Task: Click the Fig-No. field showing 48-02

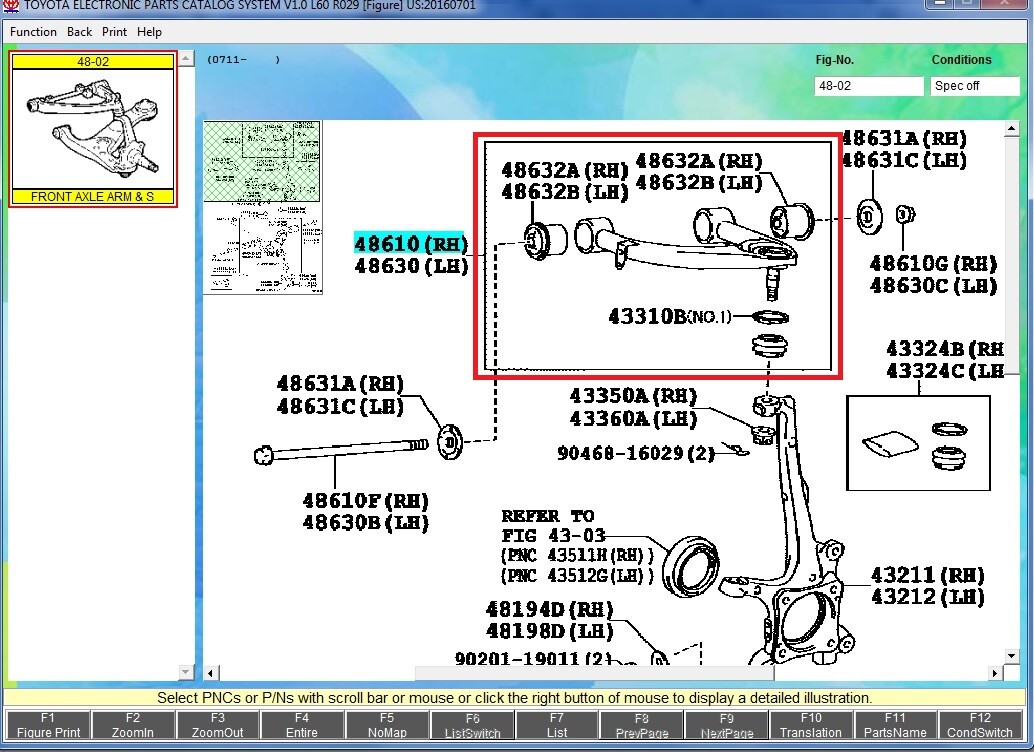Action: (868, 86)
